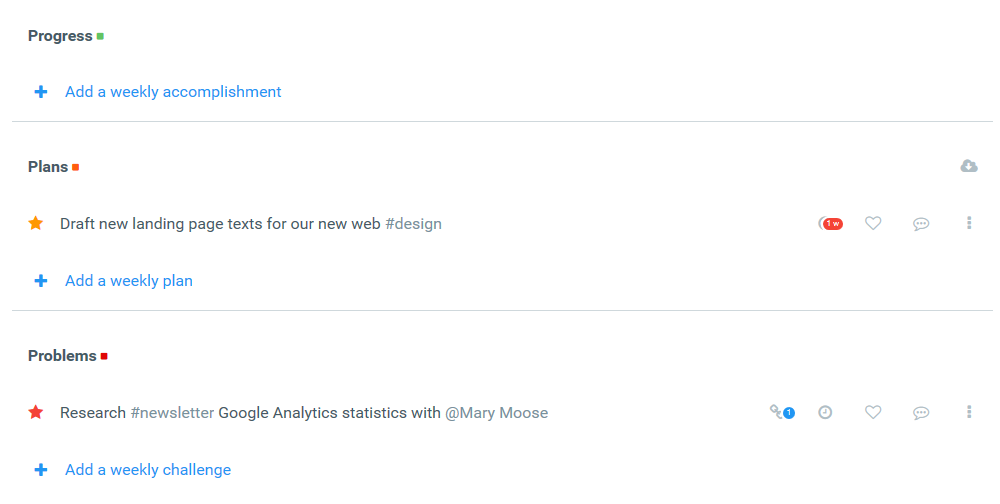Toggle red star on Research newsletter item
This screenshot has width=1000, height=504.
pyautogui.click(x=36, y=412)
